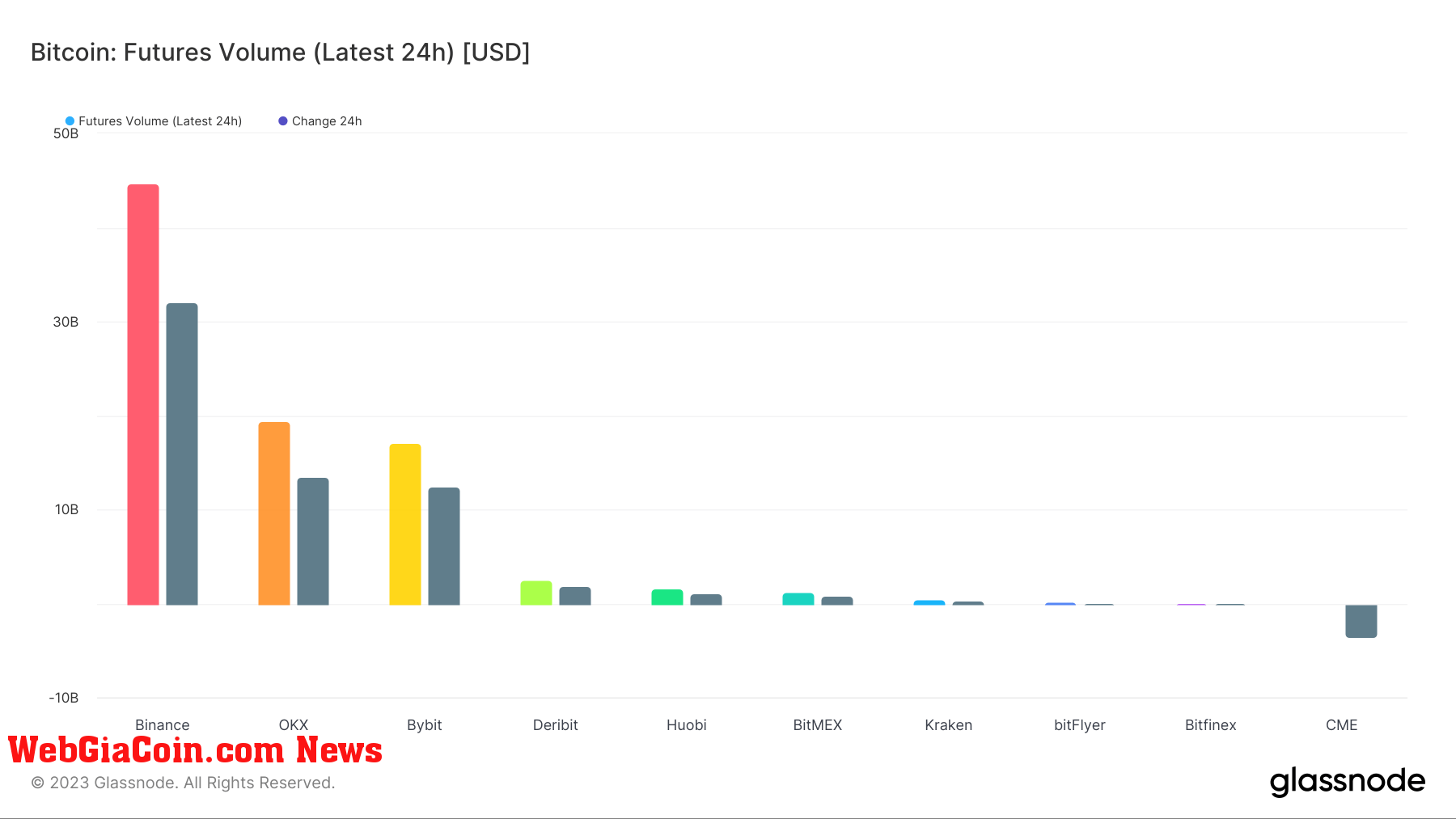Screen dimensions: 1456x819
Task: Click the 10B y-axis value
Action: coord(67,509)
